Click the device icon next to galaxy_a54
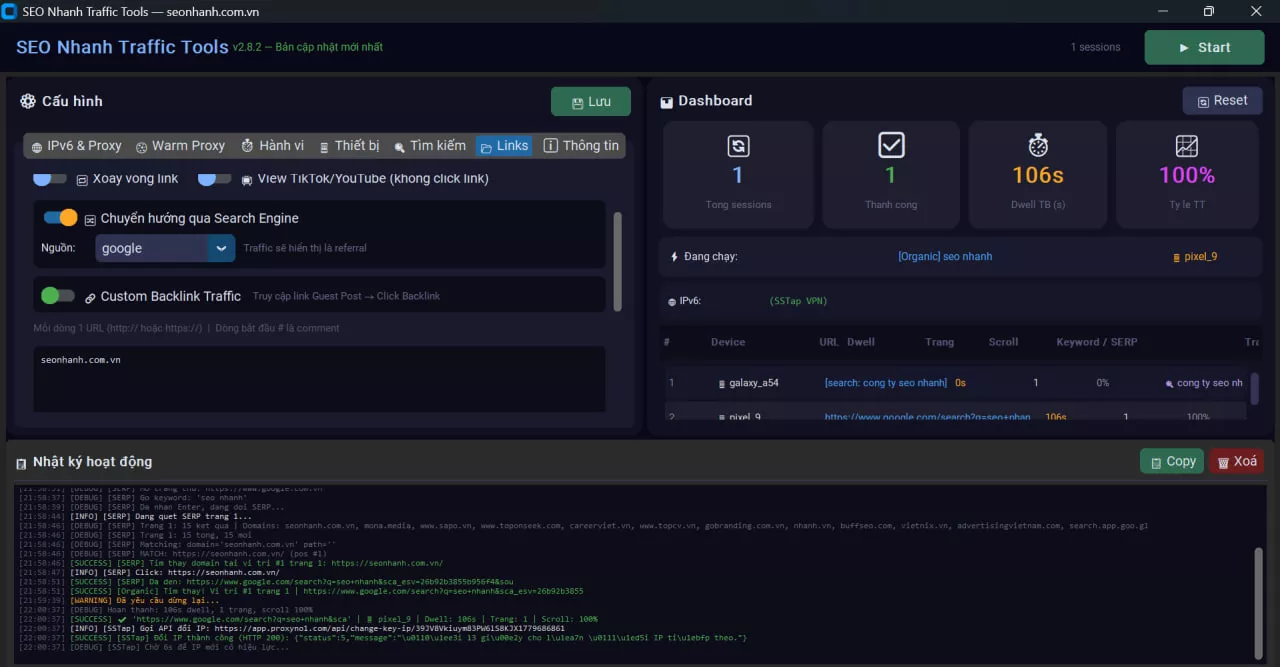This screenshot has height=667, width=1280. pyautogui.click(x=721, y=383)
